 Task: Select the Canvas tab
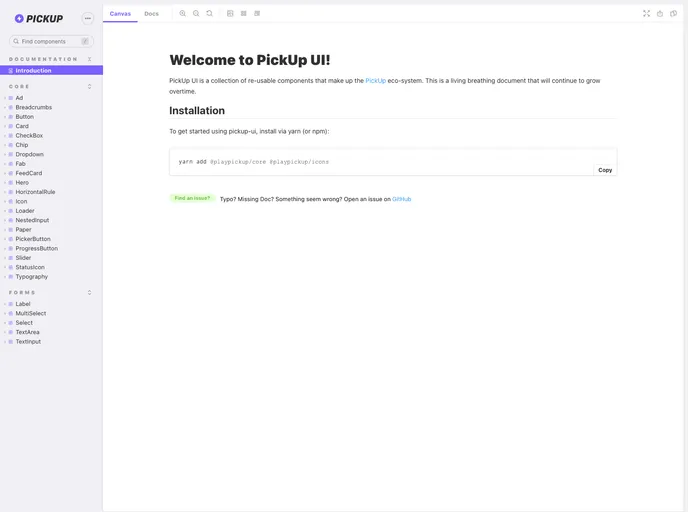(120, 14)
